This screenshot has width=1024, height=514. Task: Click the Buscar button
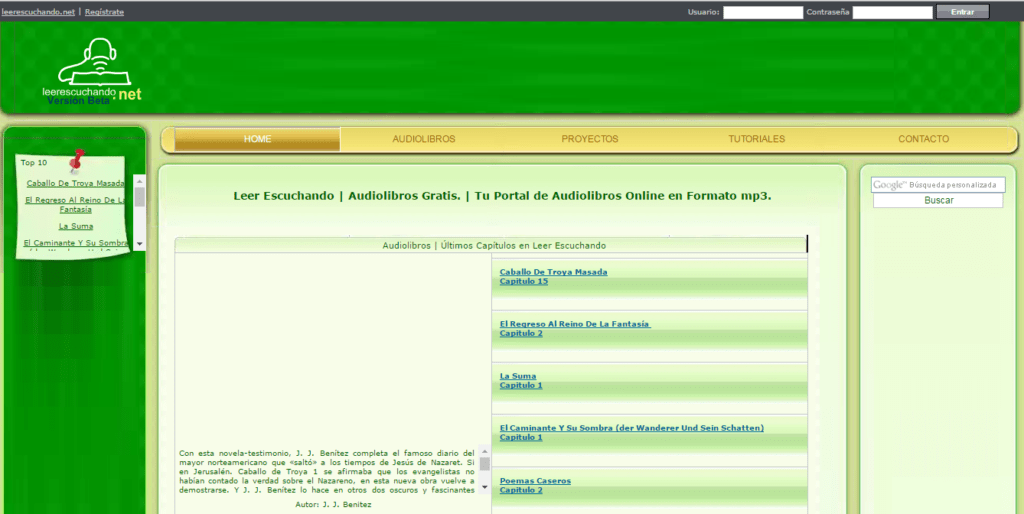tap(938, 201)
